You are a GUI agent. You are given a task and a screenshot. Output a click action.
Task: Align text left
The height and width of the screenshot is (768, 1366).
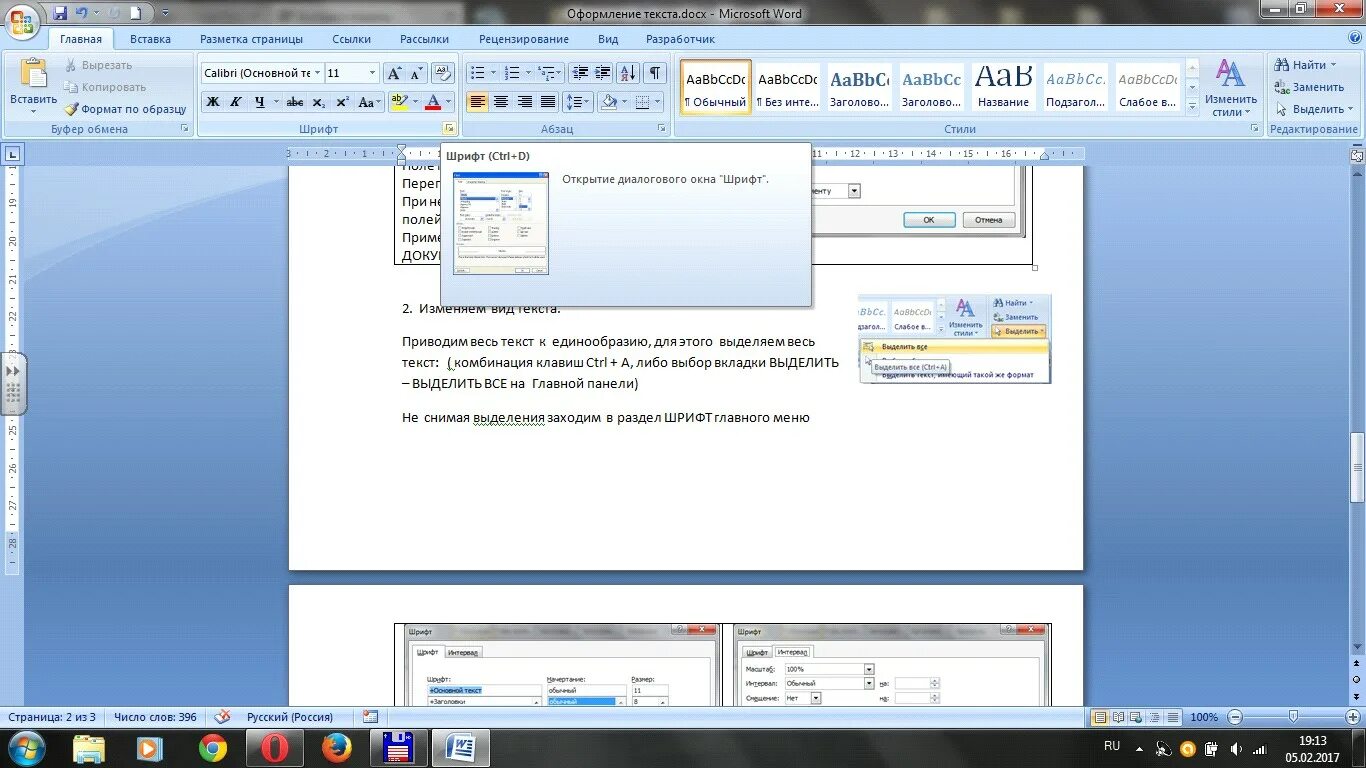coord(478,102)
